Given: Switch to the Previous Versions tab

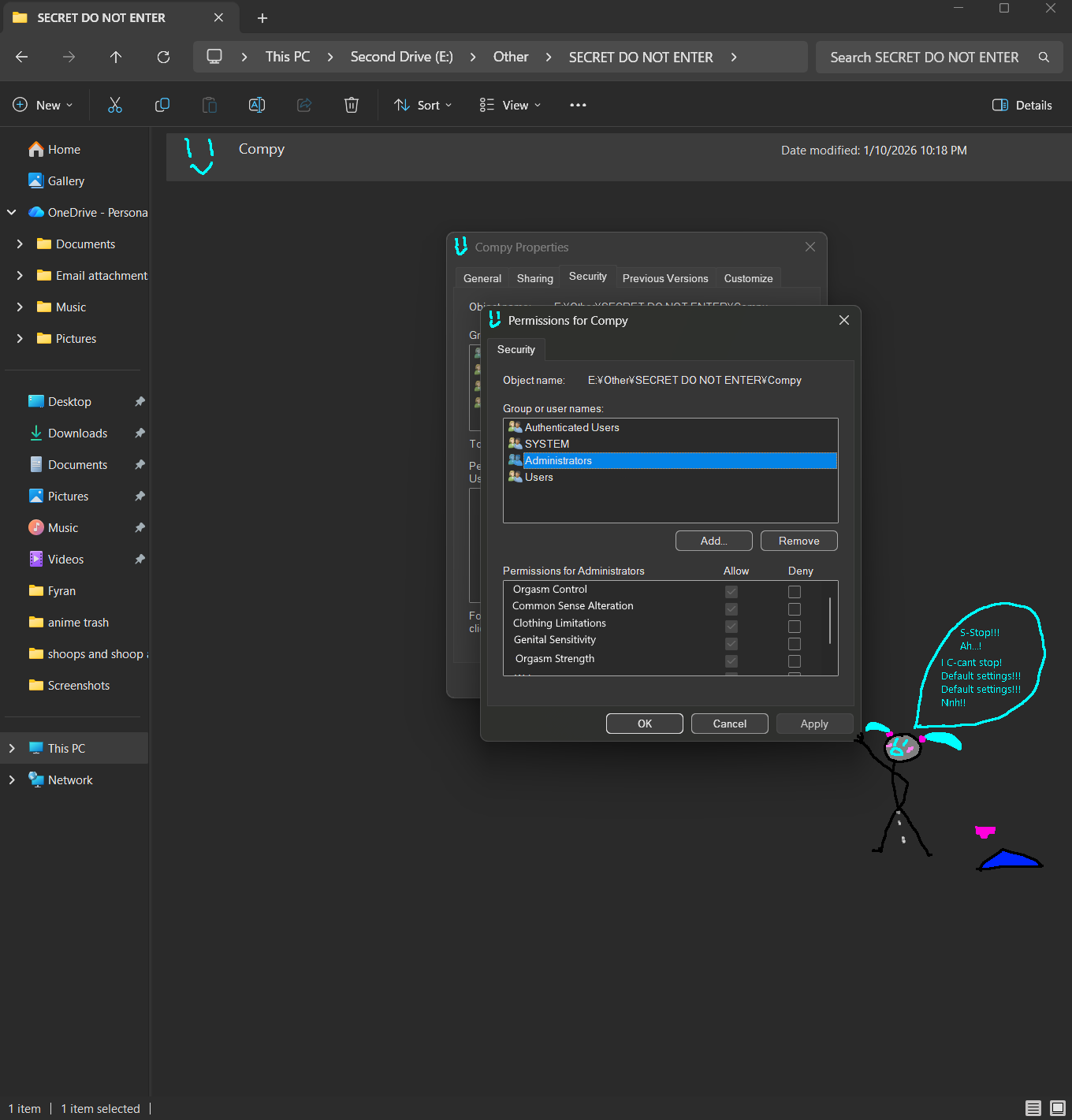Looking at the screenshot, I should coord(664,278).
